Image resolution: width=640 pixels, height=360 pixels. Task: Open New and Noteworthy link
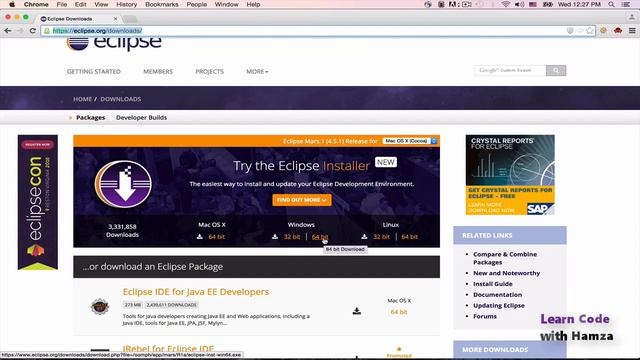507,273
